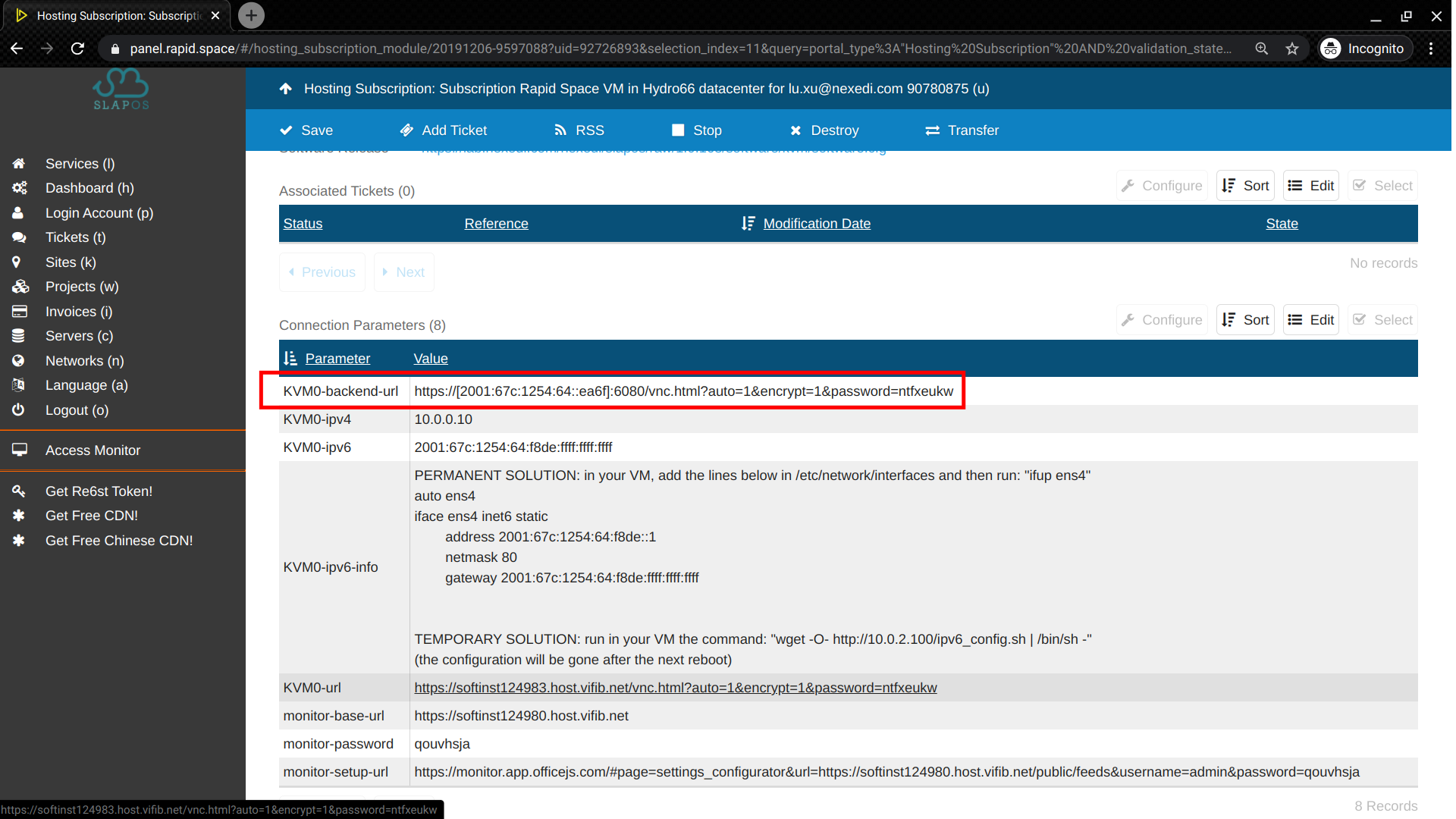Click the KVM0-ipv4 value 10.0.0.10
Screen dimensions: 1456x819
pyautogui.click(x=443, y=419)
